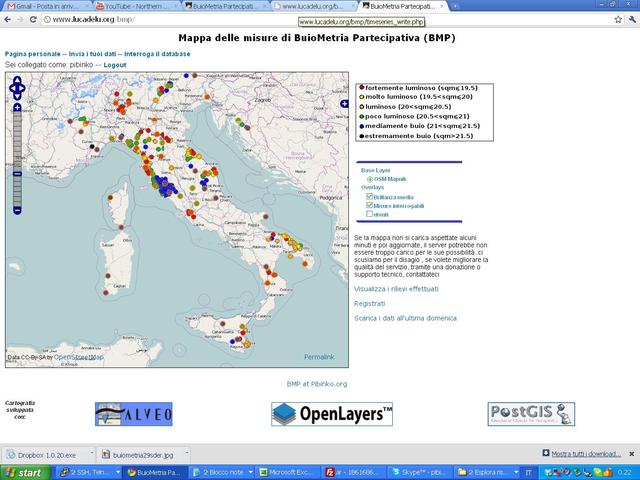Click the map zoom in plus button
The width and height of the screenshot is (640, 480).
click(x=17, y=108)
